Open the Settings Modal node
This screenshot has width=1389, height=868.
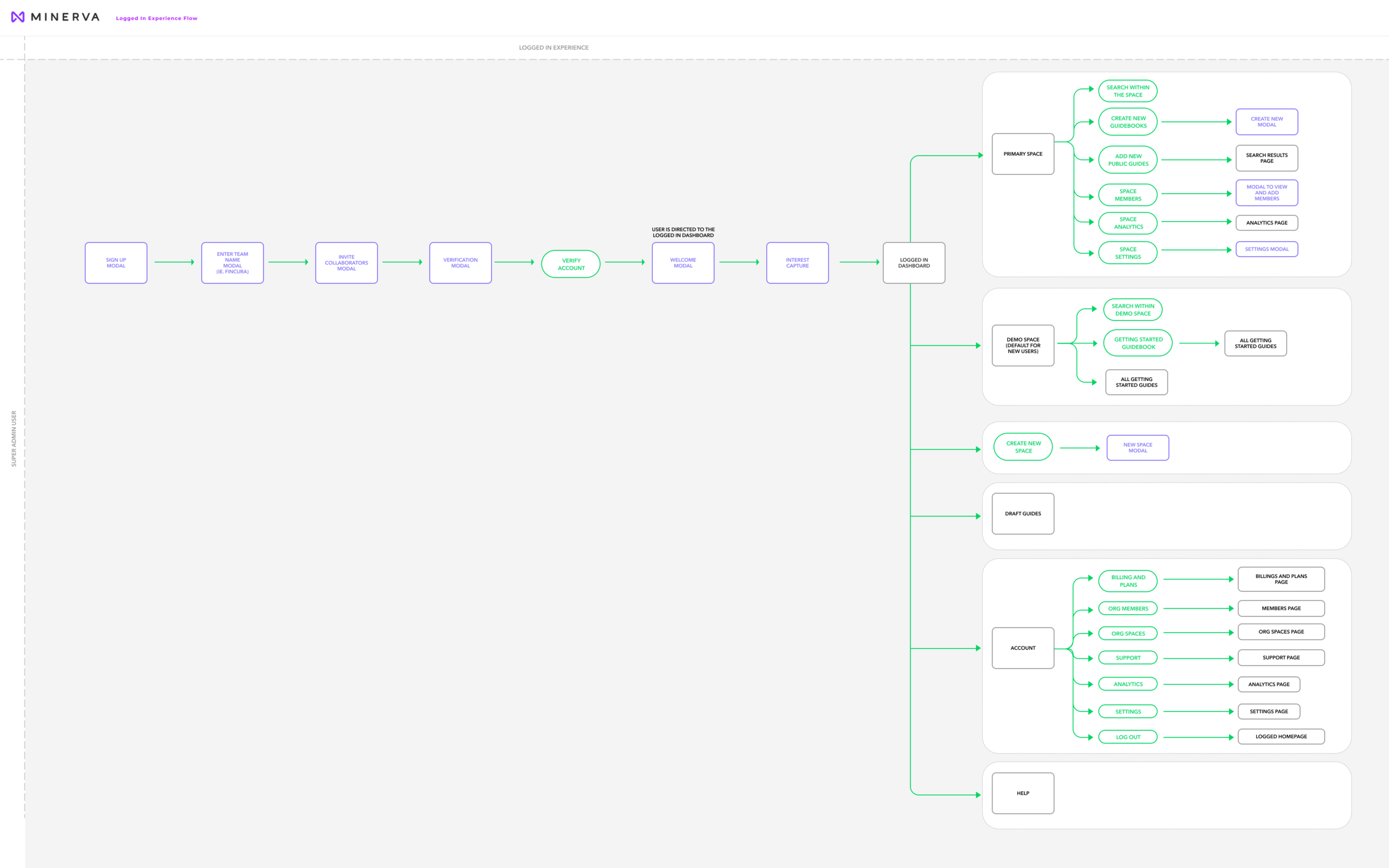click(1267, 249)
